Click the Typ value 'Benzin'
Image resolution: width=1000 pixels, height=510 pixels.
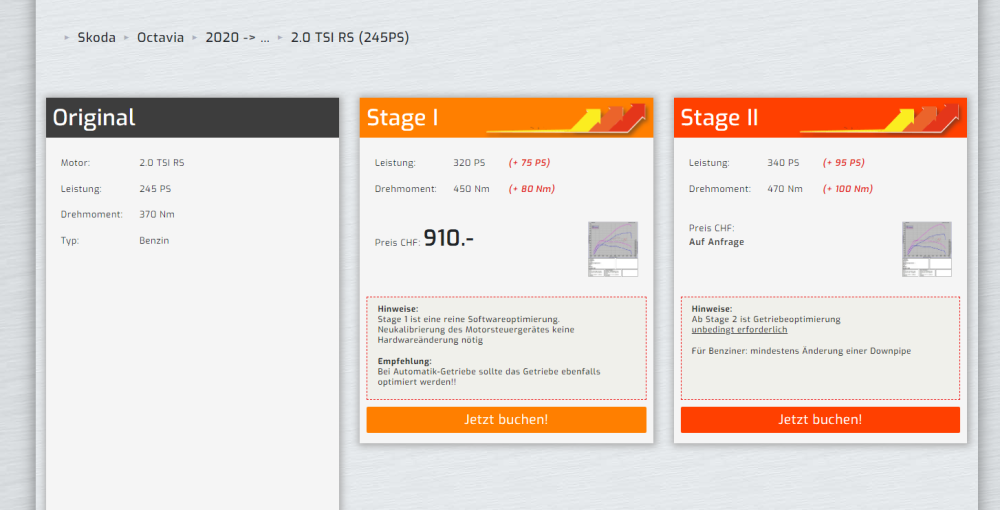tap(154, 241)
